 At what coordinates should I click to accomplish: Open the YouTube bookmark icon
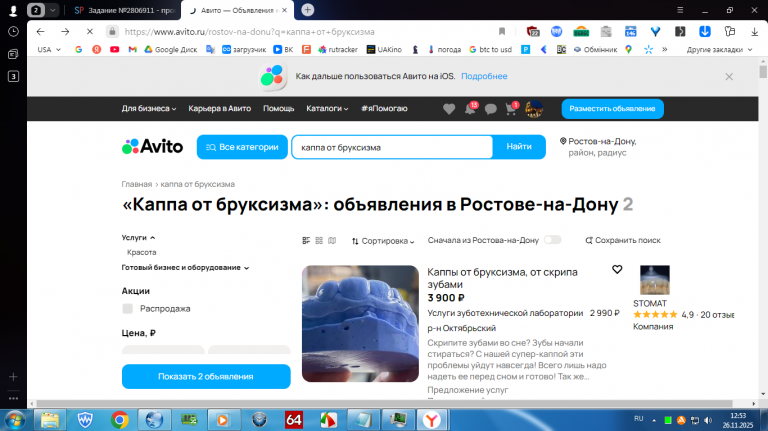tap(115, 49)
